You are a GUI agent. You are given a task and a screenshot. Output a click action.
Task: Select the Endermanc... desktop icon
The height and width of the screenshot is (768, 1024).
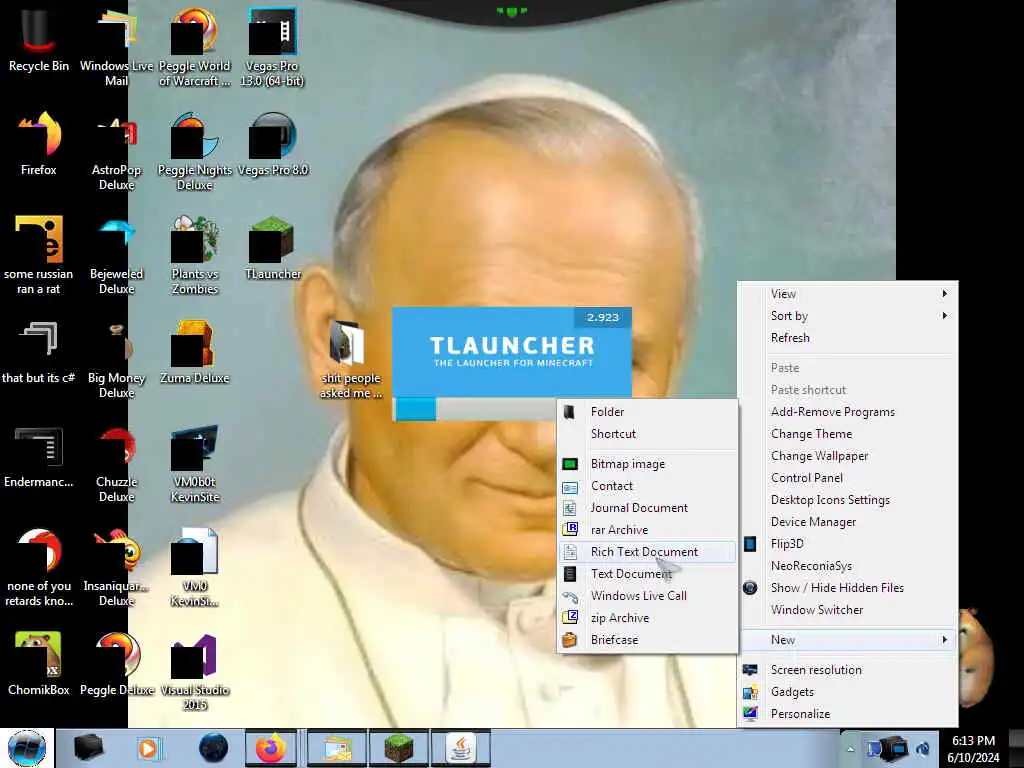tap(39, 456)
